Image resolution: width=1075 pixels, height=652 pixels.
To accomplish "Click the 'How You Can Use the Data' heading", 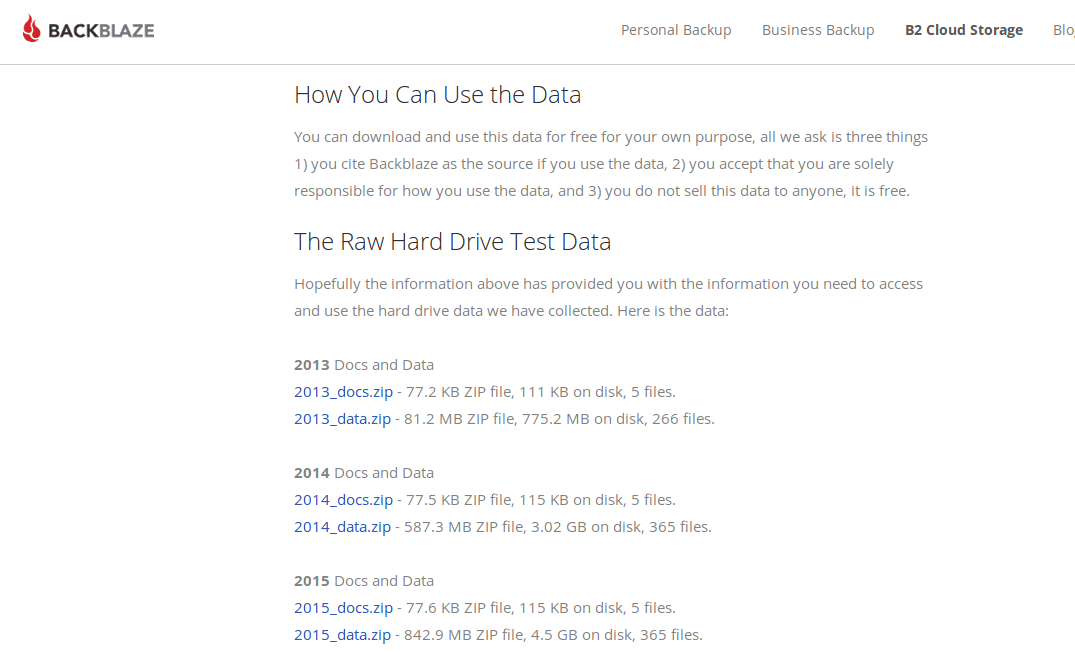I will coord(437,95).
